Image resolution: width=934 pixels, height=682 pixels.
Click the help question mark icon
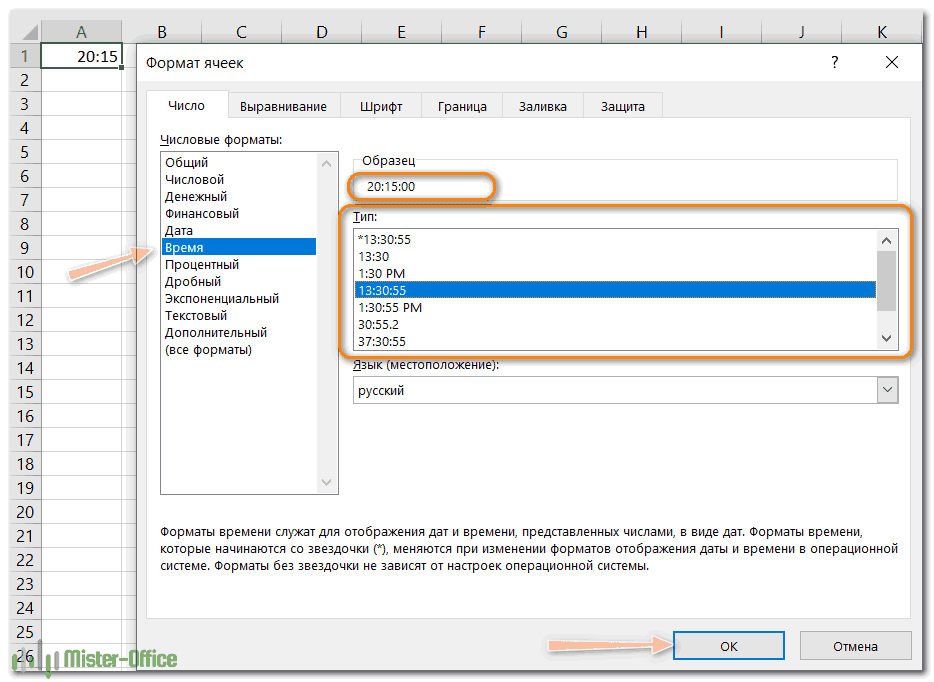pyautogui.click(x=835, y=63)
